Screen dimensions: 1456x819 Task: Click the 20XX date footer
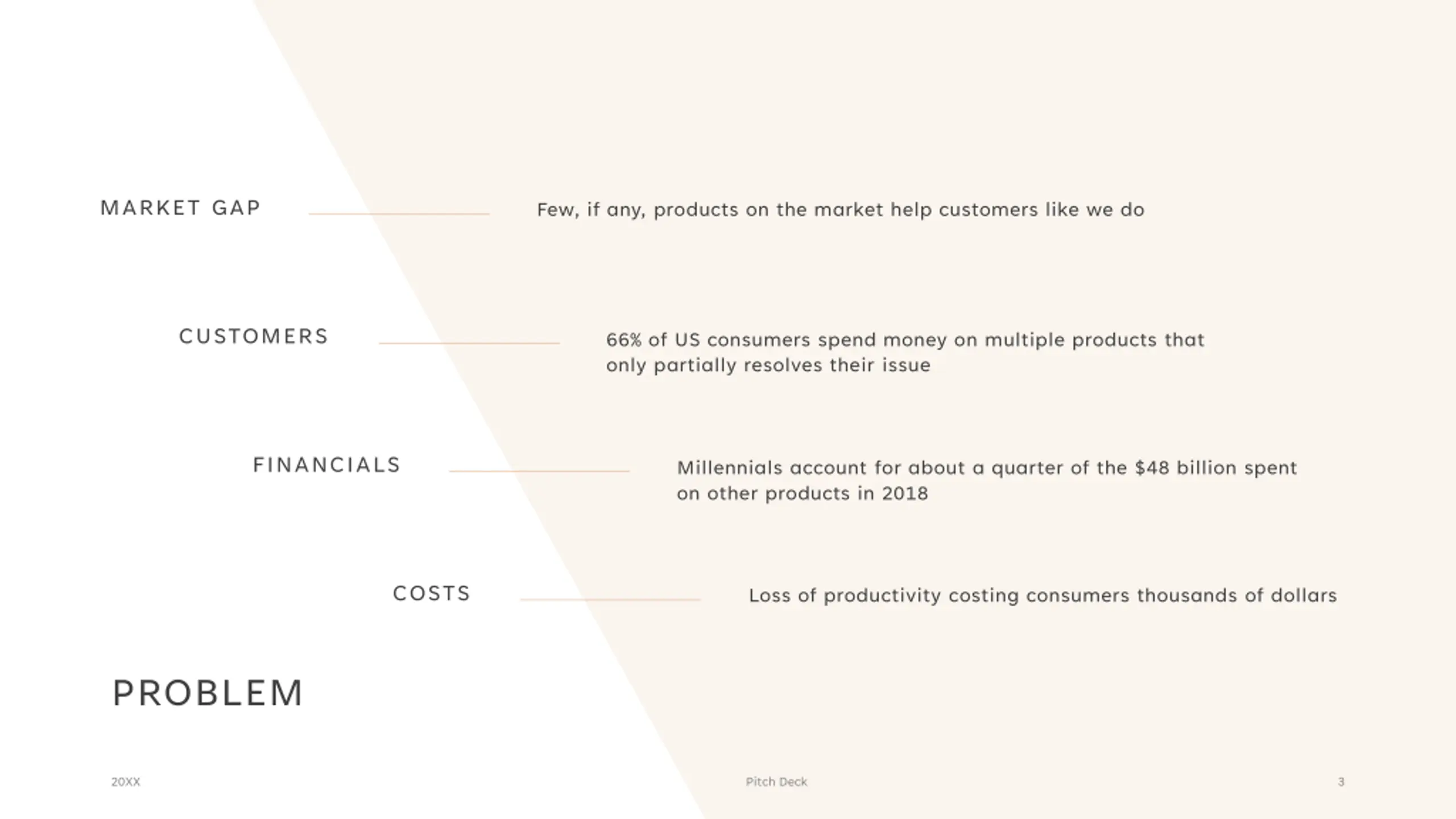pos(126,782)
